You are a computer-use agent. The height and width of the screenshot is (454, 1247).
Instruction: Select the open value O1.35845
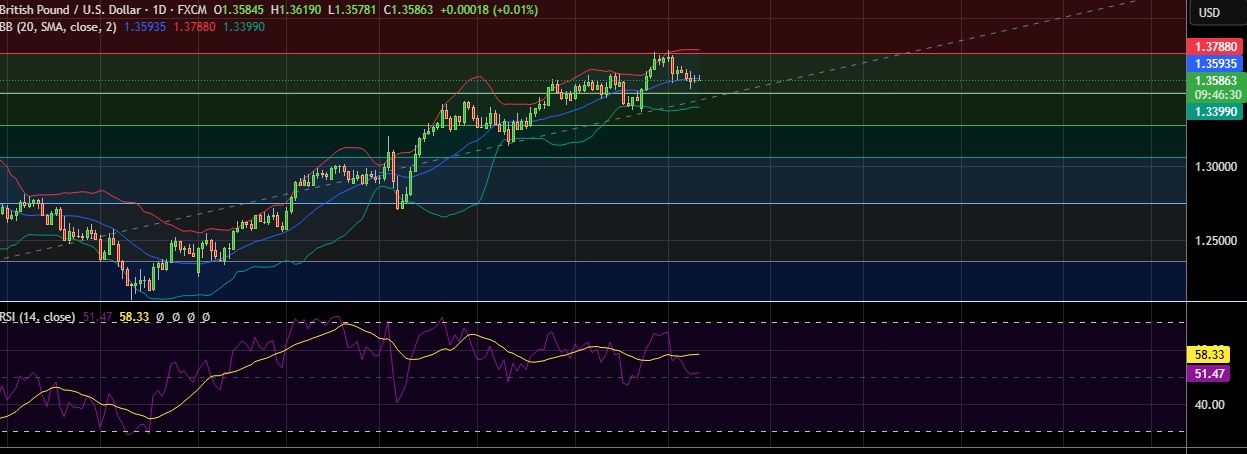(x=241, y=10)
